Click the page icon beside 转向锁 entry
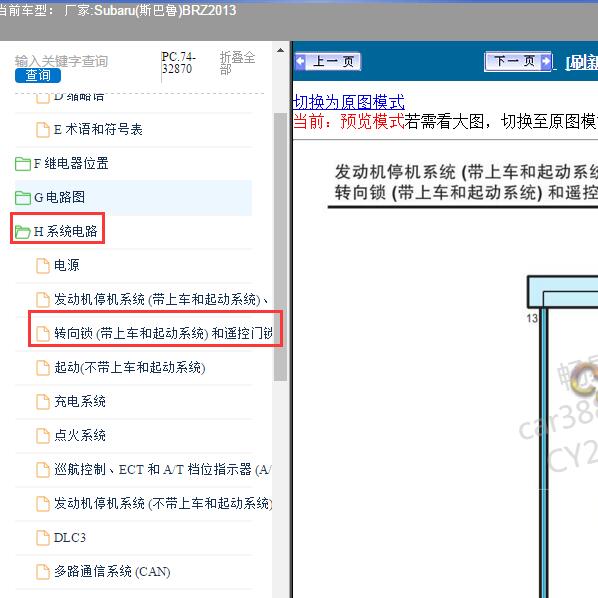This screenshot has width=598, height=598. [43, 334]
